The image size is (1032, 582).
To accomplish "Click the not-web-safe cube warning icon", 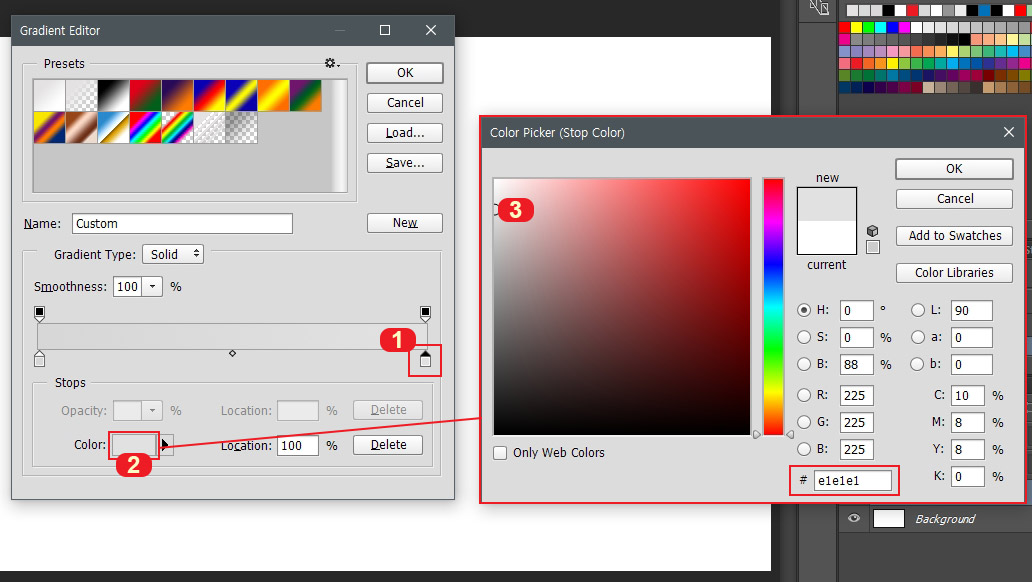I will coord(873,231).
